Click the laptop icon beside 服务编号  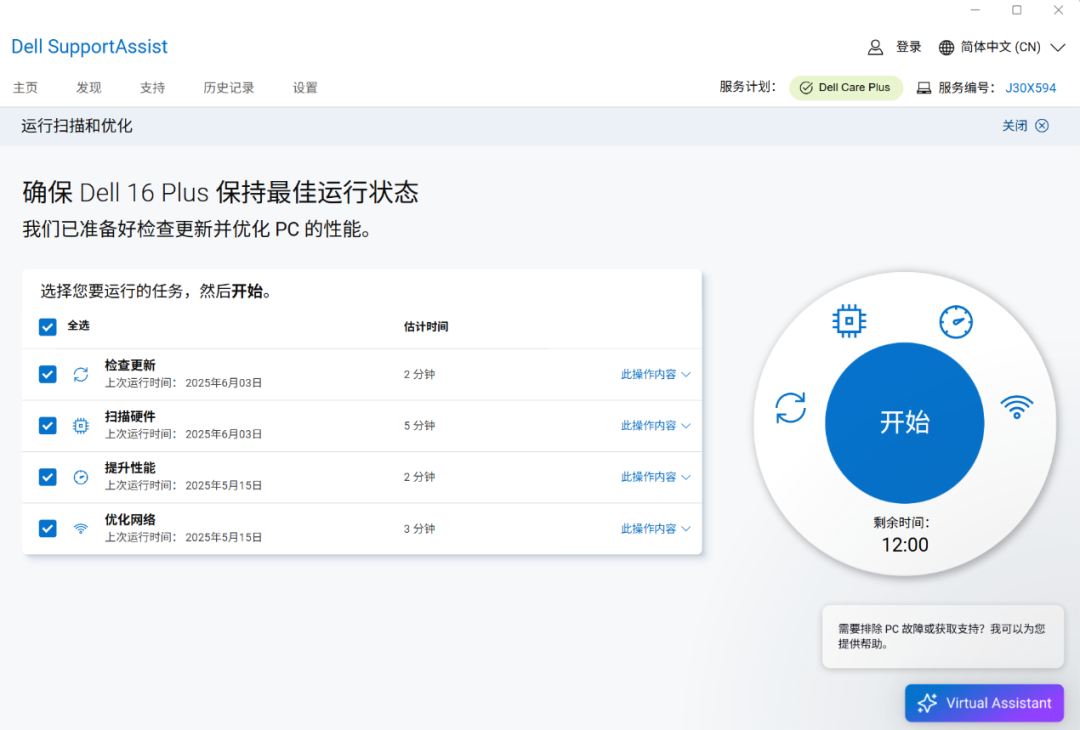point(924,88)
